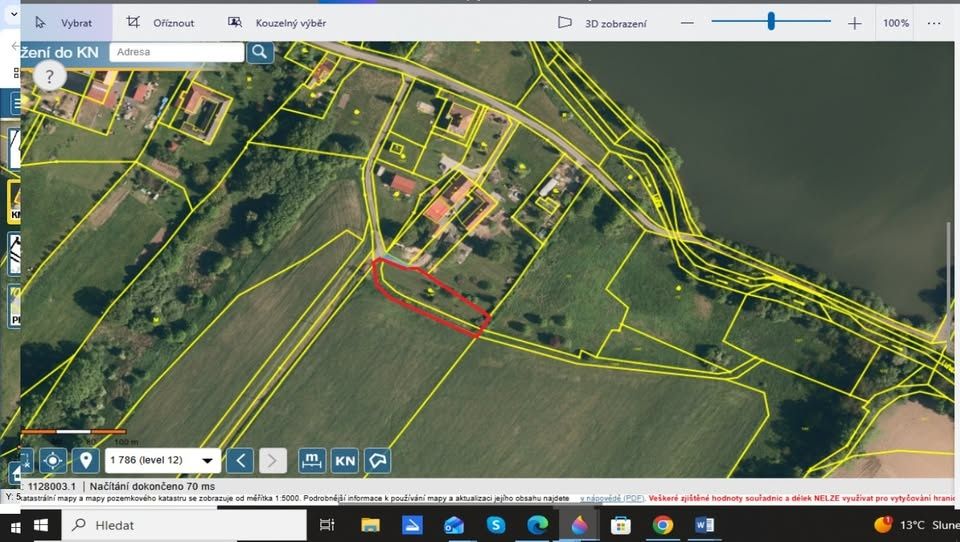Open the v nápovědě (PDF) link
The height and width of the screenshot is (542, 960).
[612, 499]
